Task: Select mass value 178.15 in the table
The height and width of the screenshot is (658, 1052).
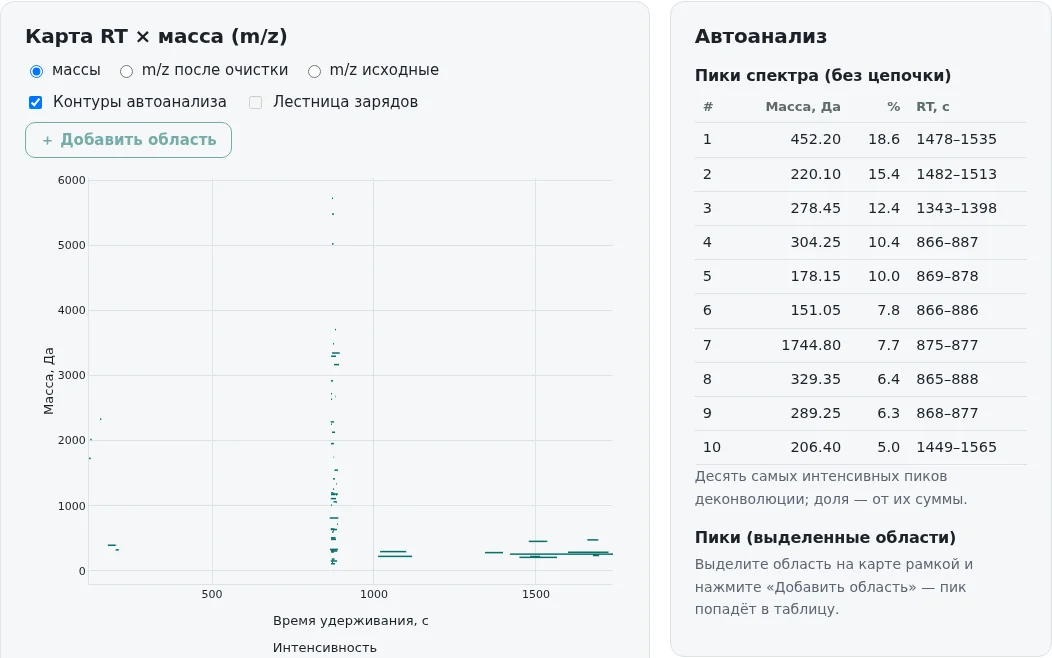Action: pos(815,276)
